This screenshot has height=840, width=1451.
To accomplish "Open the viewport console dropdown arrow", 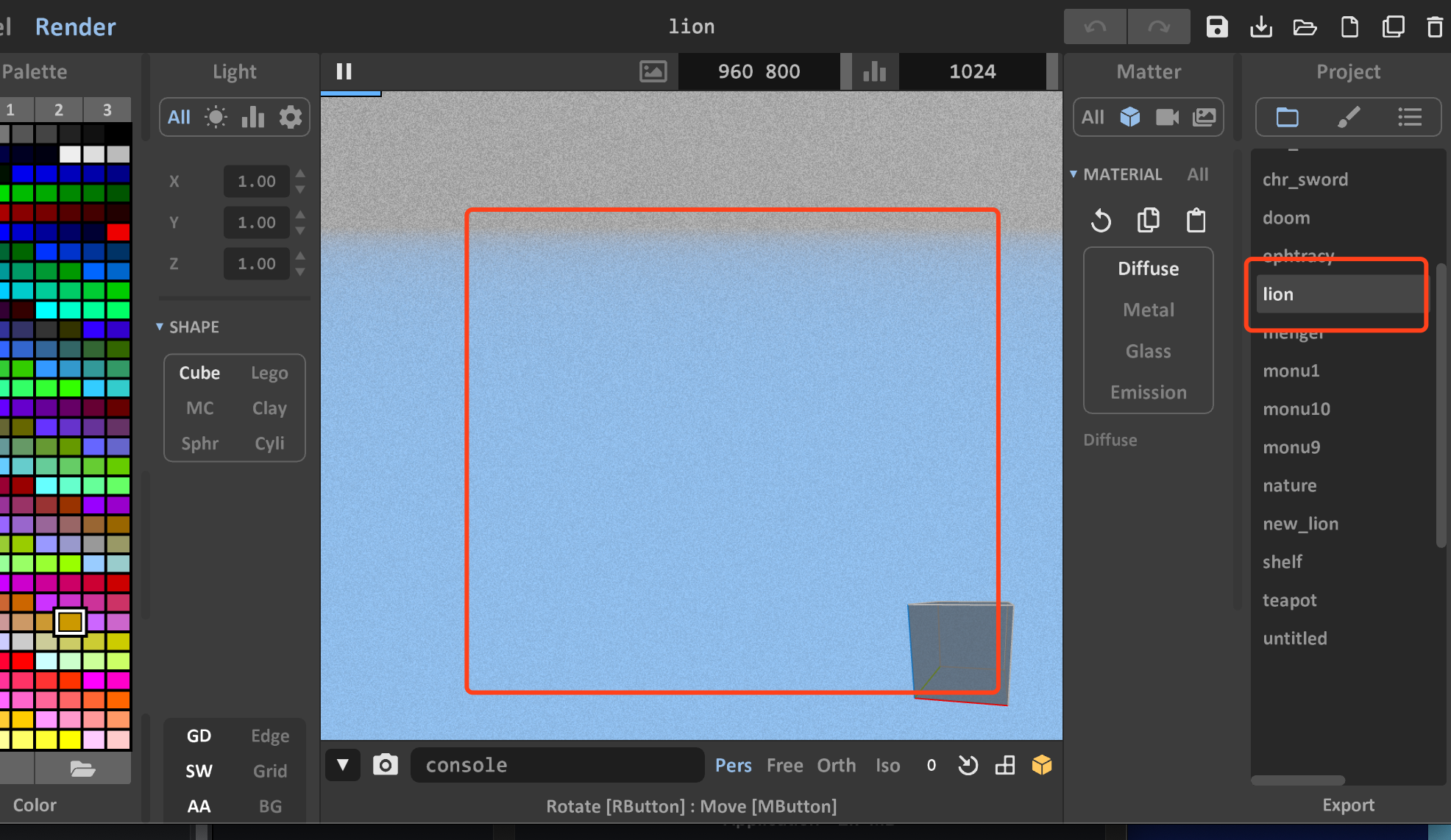I will point(342,765).
